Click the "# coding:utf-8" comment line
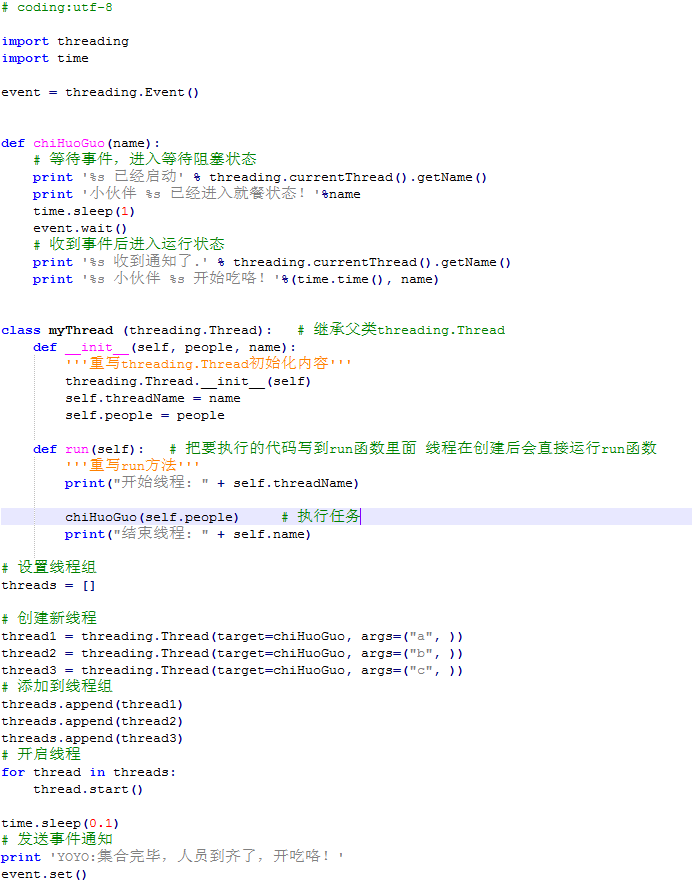Screen dimensions: 692x881 coord(57,7)
